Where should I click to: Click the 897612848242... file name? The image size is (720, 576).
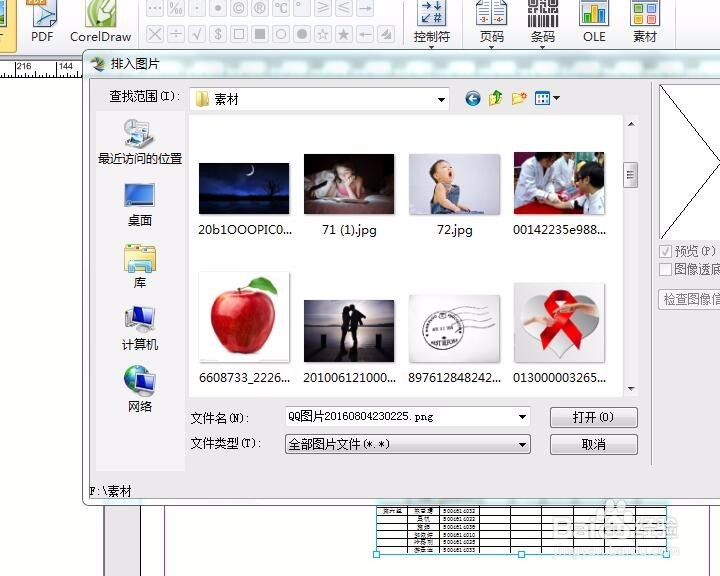coord(454,378)
